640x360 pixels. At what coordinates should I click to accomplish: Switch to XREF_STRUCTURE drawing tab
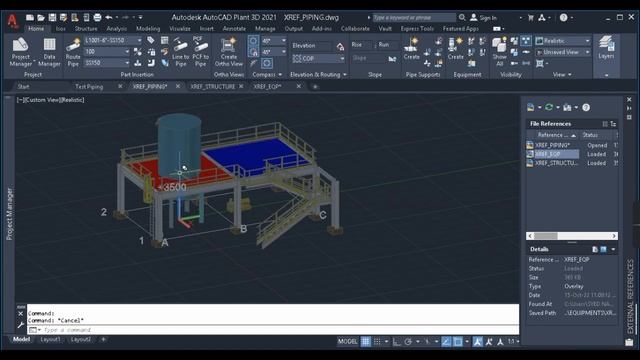pos(212,87)
